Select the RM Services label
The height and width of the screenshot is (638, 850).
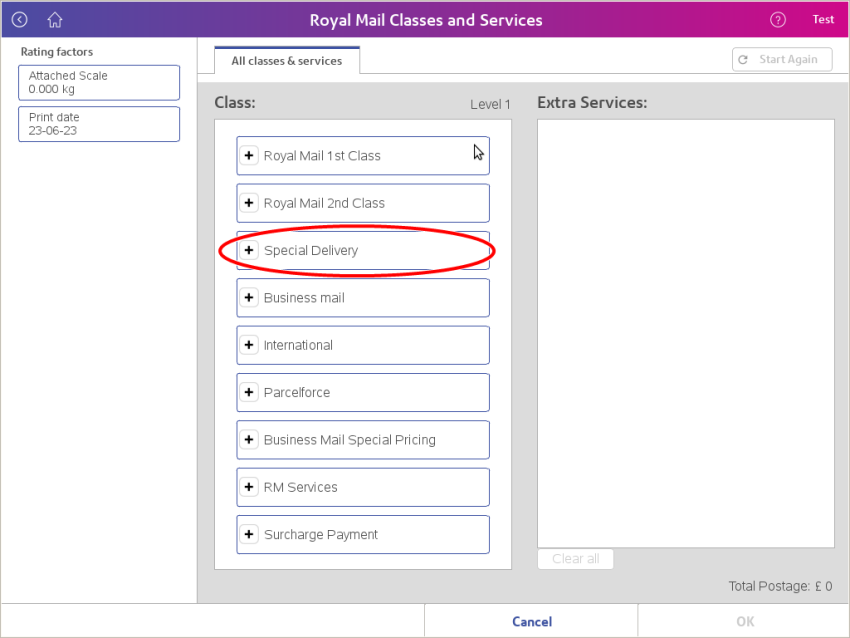300,487
